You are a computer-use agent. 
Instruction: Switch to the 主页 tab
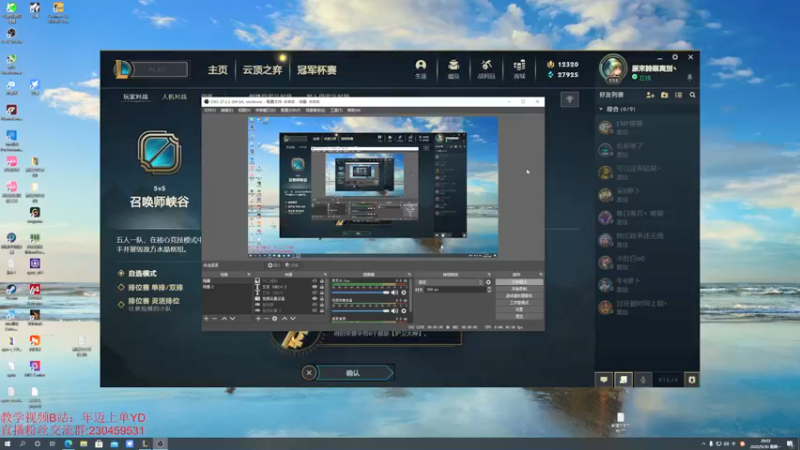pyautogui.click(x=218, y=70)
